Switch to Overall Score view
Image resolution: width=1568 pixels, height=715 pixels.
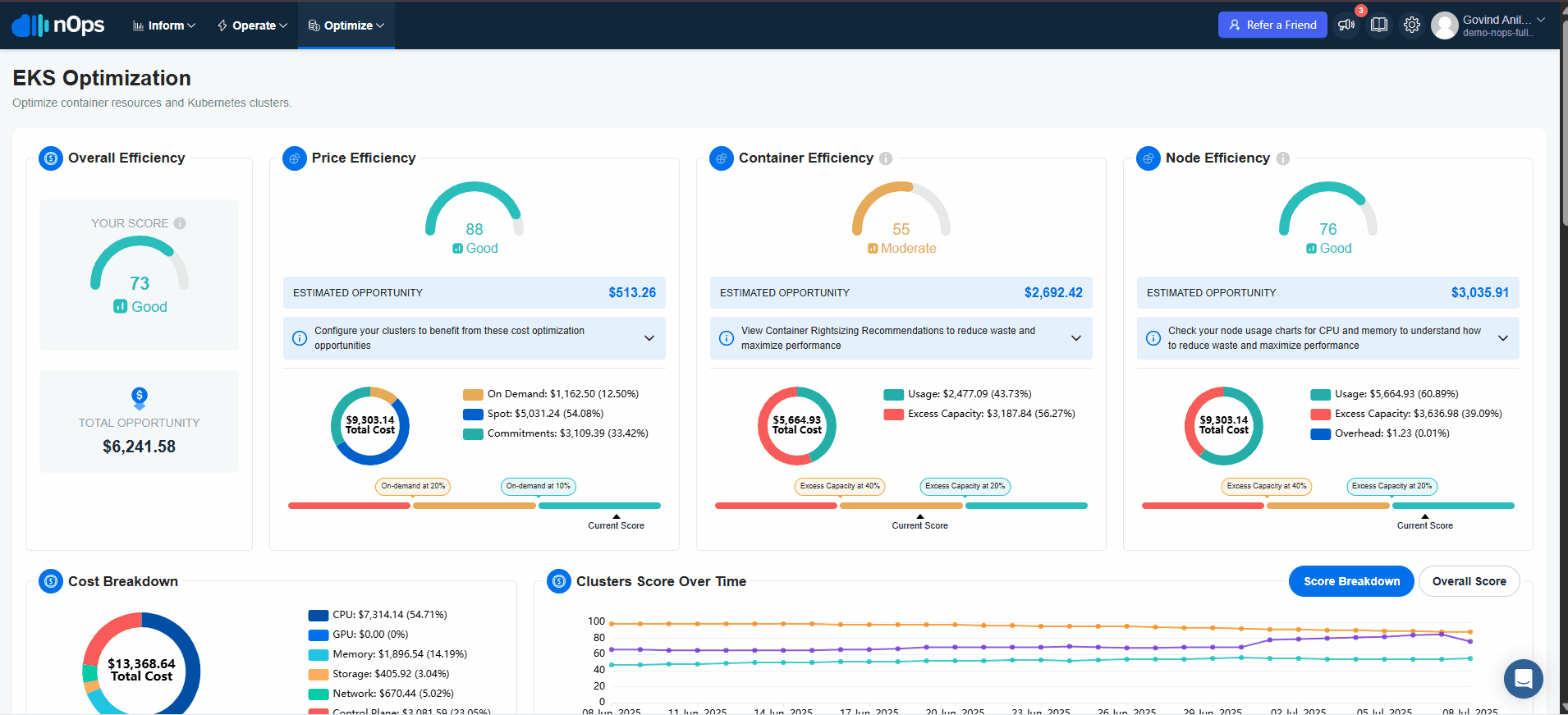(1469, 581)
